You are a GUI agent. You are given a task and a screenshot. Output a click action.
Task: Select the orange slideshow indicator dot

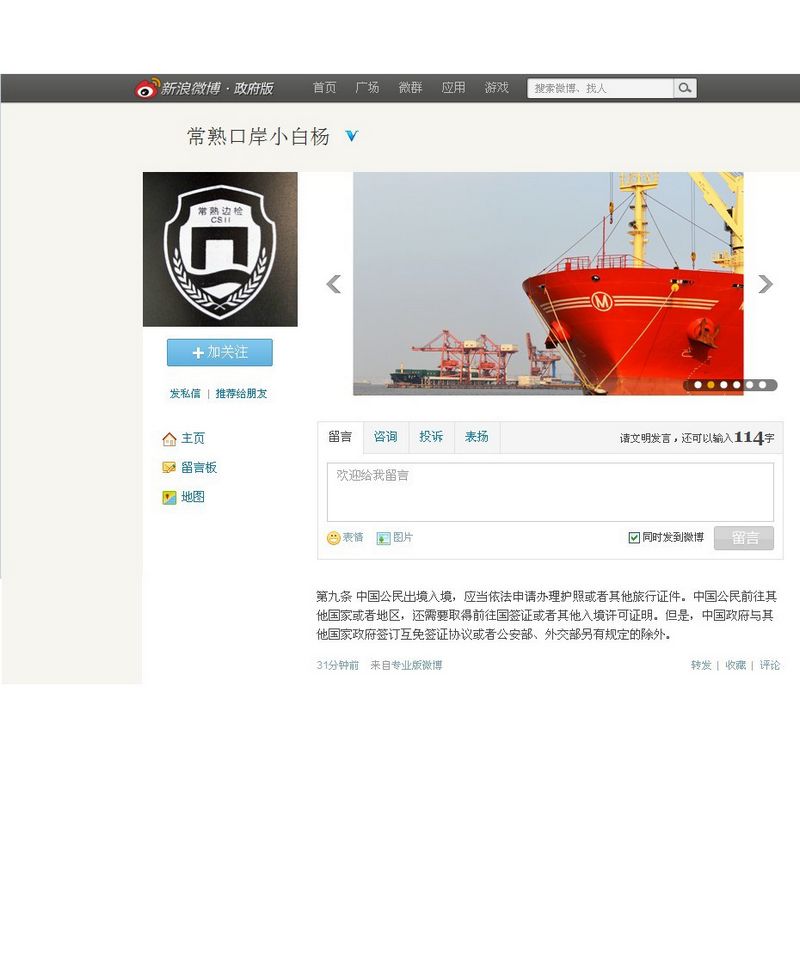711,385
